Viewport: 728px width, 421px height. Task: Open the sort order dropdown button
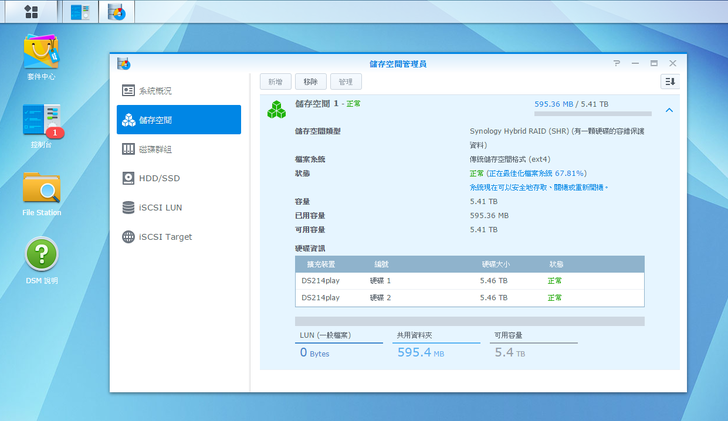point(669,82)
